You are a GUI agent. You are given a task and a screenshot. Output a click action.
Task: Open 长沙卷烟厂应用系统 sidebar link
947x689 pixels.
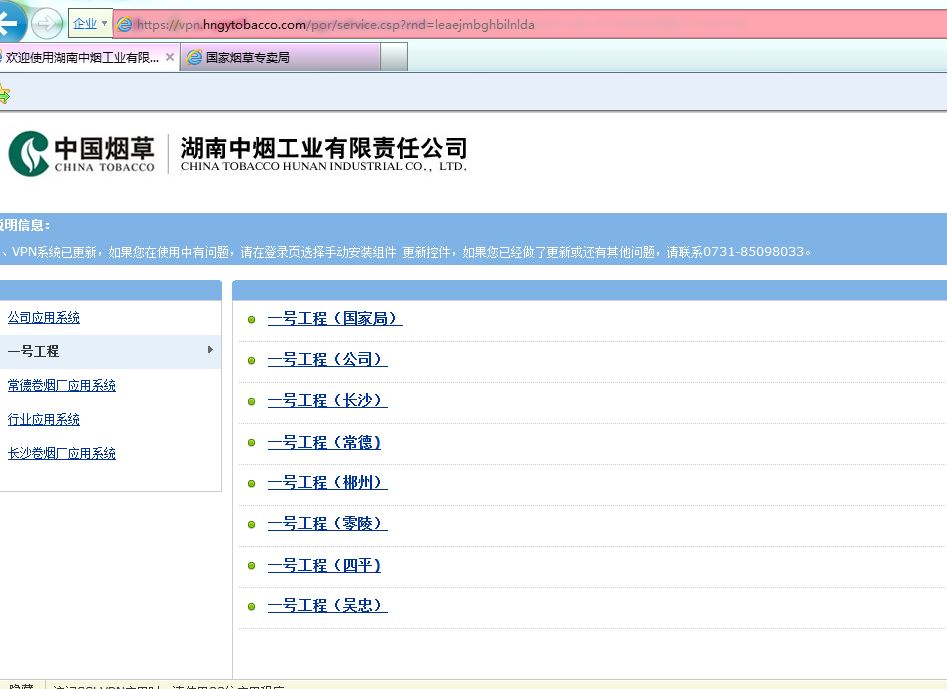(x=62, y=453)
